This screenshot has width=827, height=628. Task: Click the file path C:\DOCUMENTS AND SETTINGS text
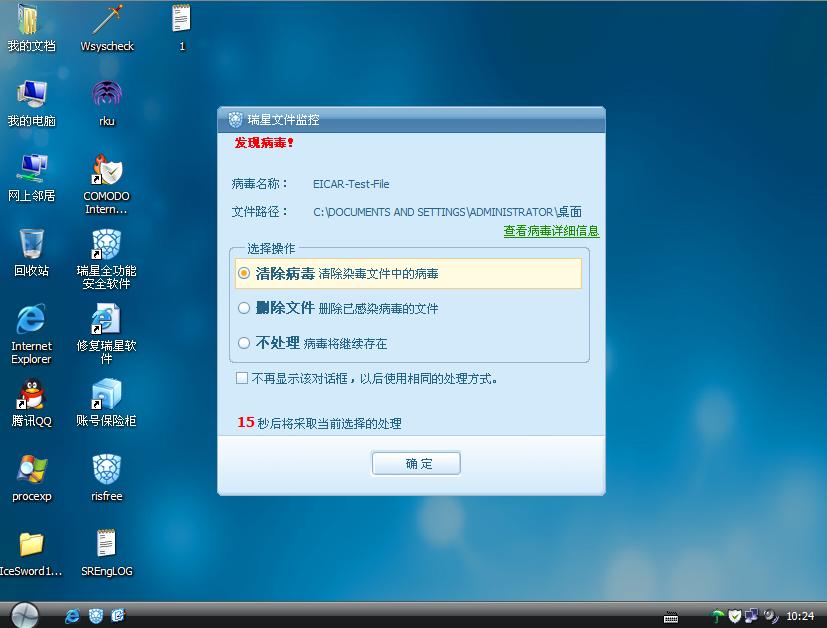447,212
